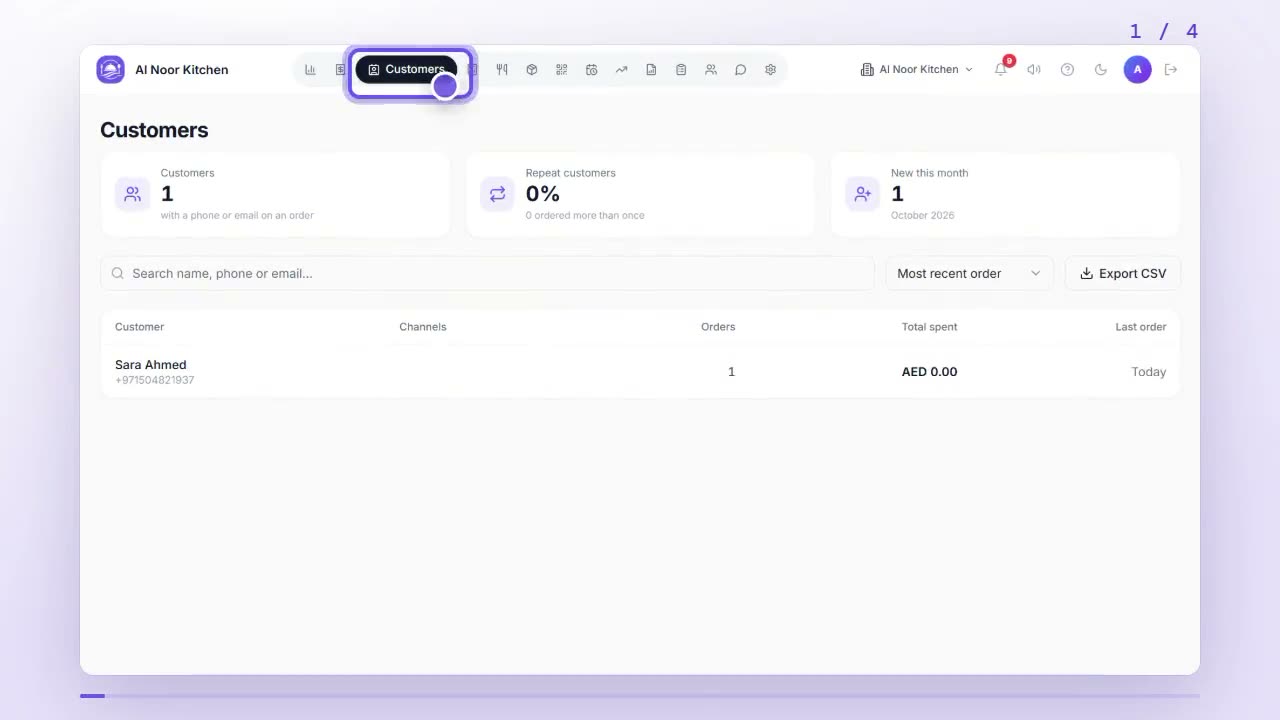Click the Orders column header
1280x720 pixels.
click(718, 327)
